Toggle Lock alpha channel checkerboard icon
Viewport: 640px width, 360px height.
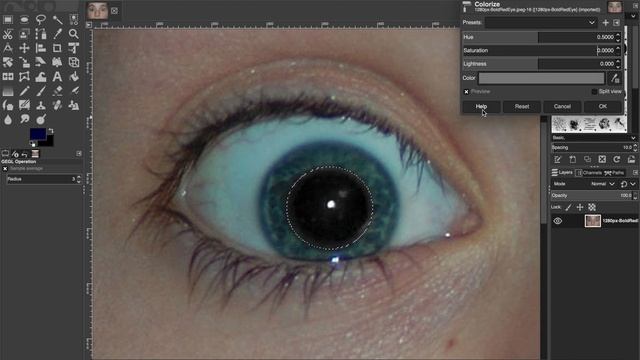pos(592,207)
